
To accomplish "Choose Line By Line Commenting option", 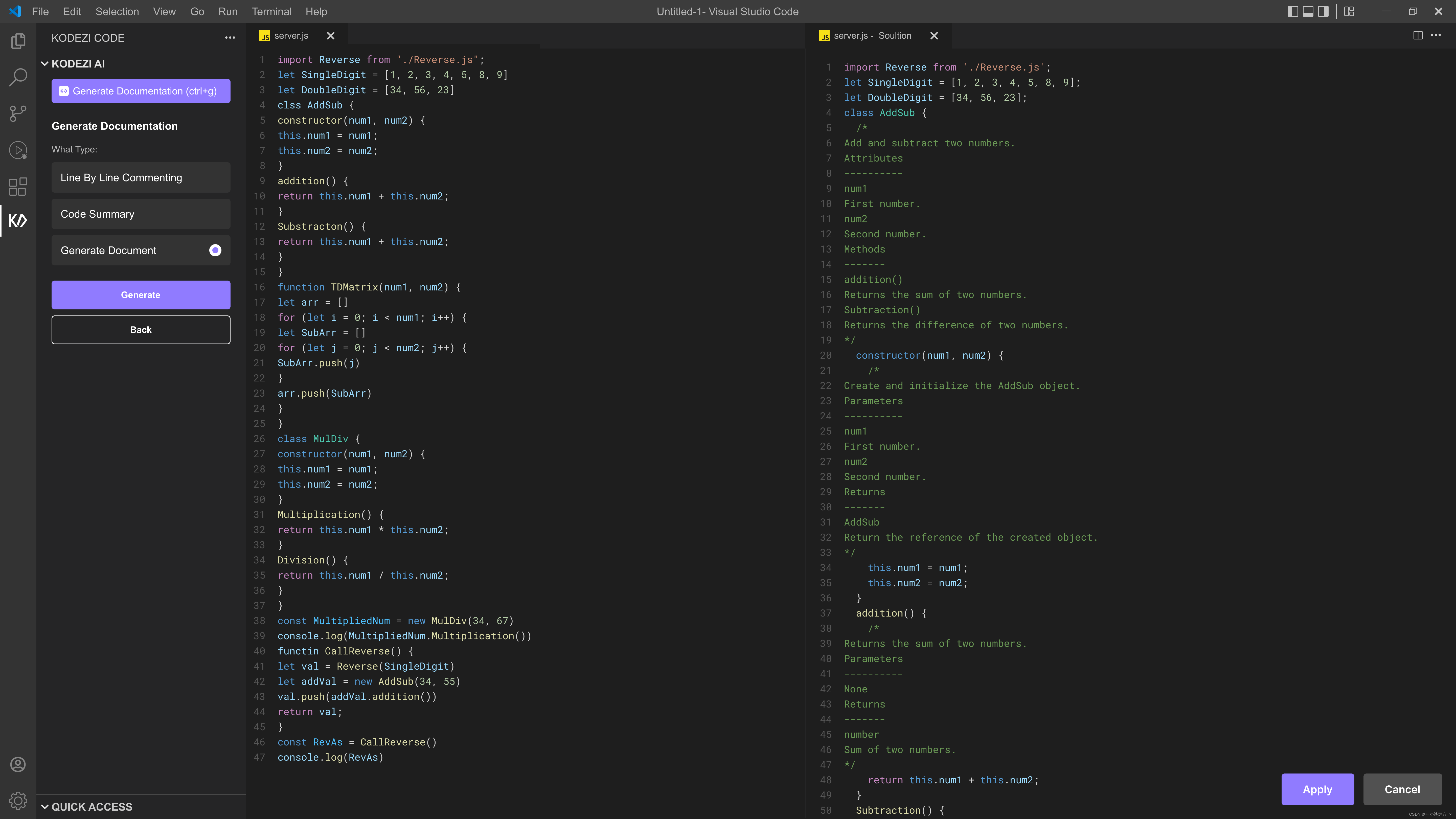I will coord(141,177).
